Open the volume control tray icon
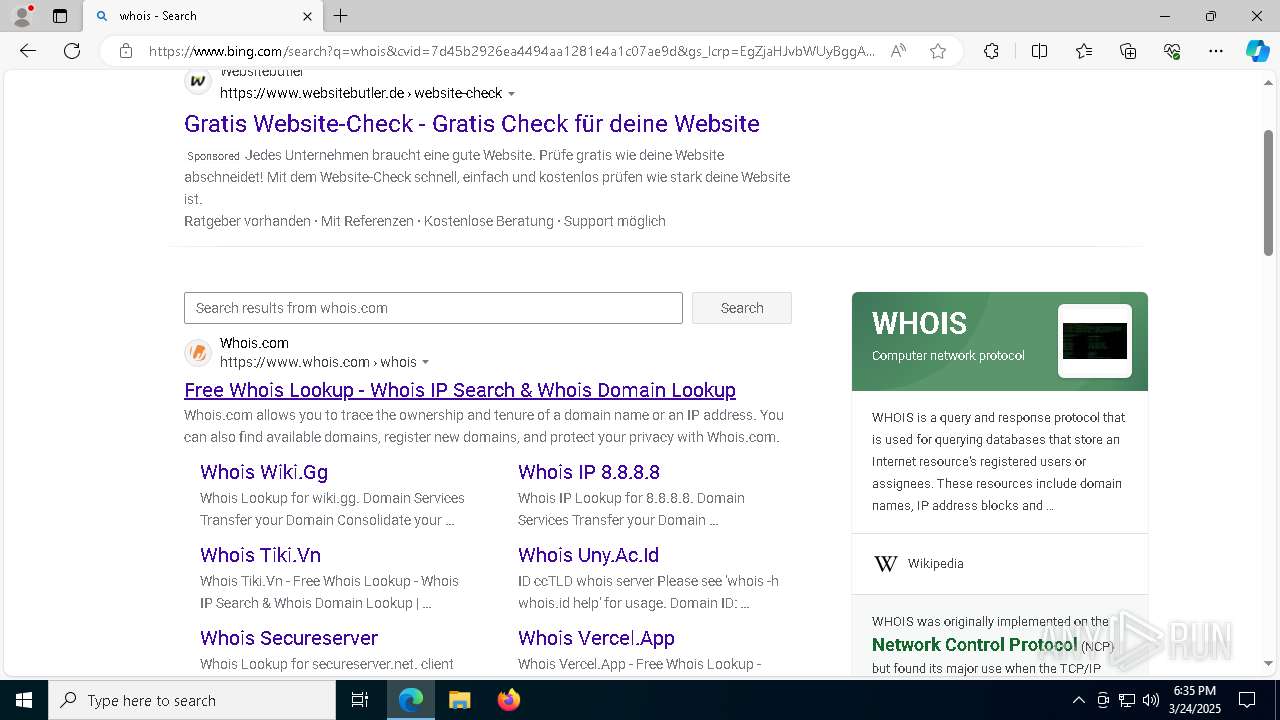 tap(1151, 700)
